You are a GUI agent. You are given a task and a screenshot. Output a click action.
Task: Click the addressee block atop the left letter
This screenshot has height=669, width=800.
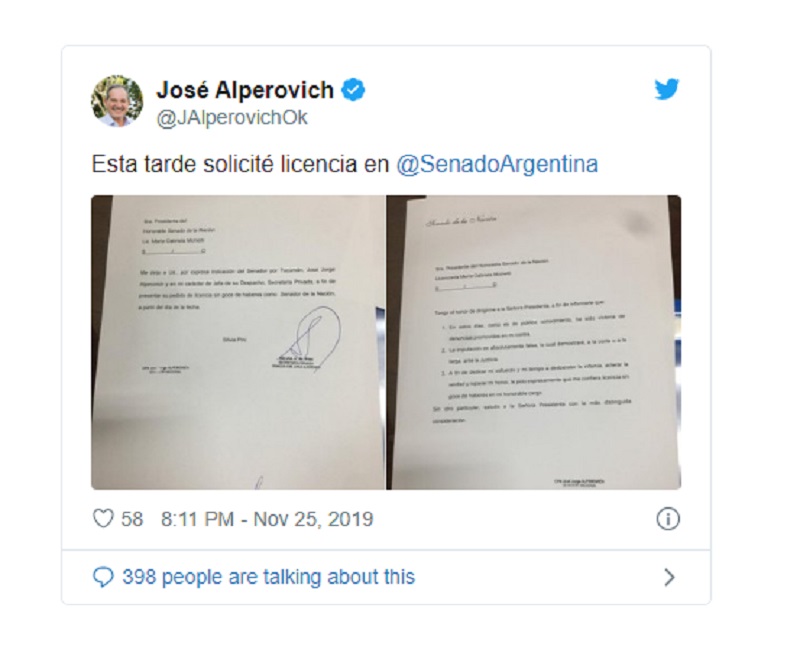pyautogui.click(x=177, y=236)
